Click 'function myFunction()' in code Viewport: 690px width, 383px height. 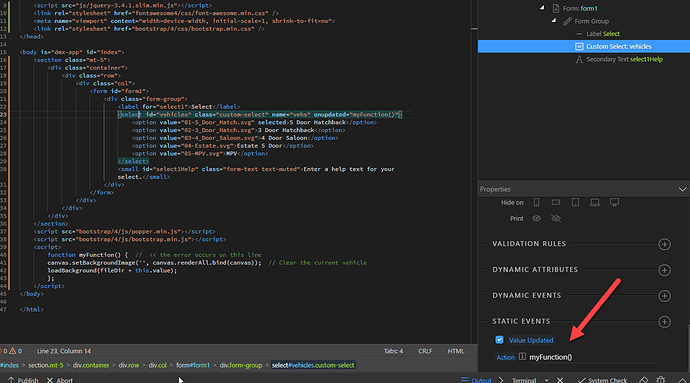pos(88,255)
